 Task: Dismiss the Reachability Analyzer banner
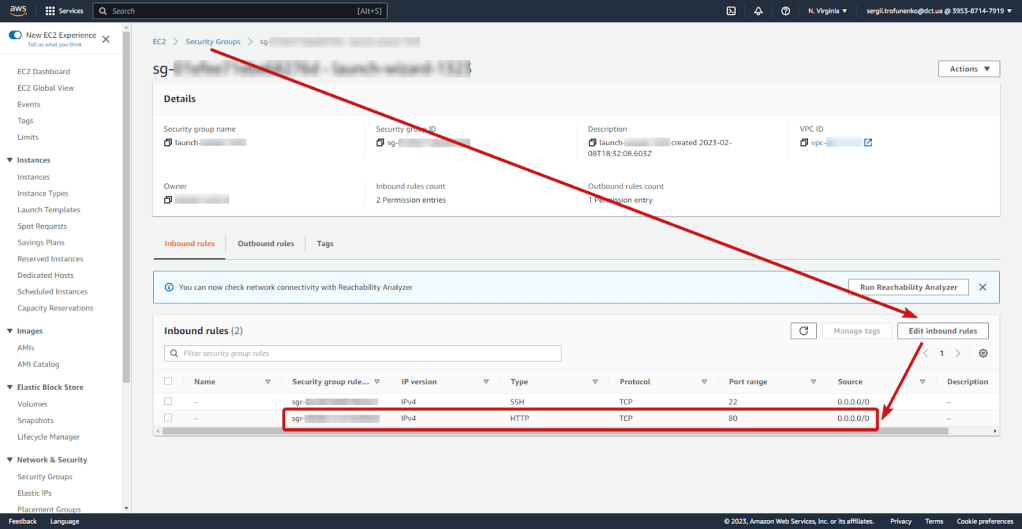coord(982,287)
